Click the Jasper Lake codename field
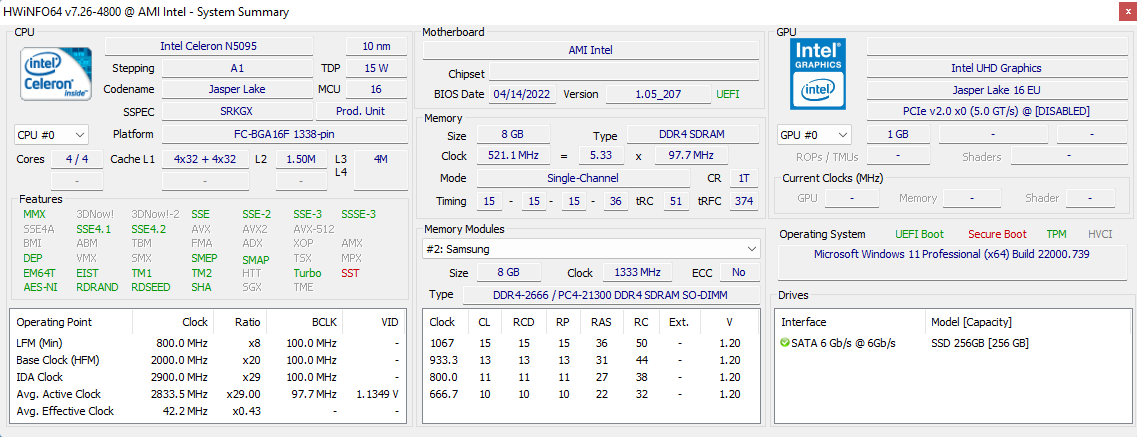 [x=238, y=89]
